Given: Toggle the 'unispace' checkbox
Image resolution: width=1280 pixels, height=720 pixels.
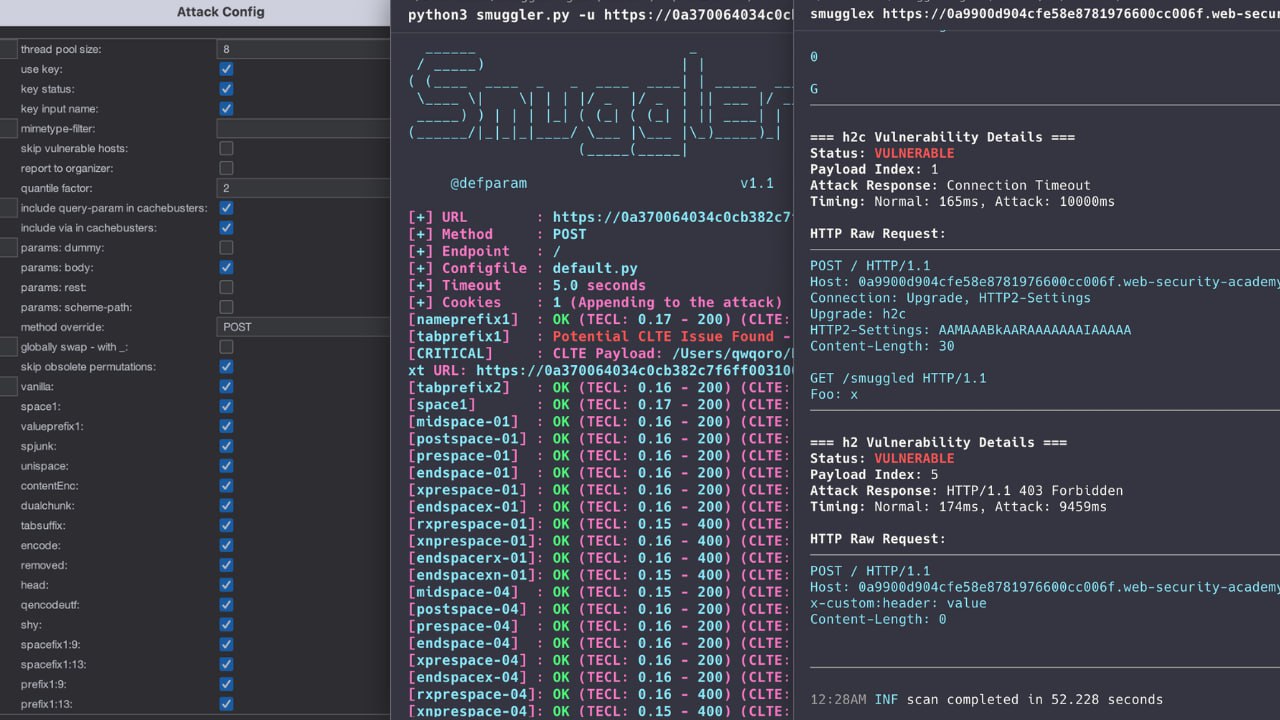Looking at the screenshot, I should pos(226,466).
